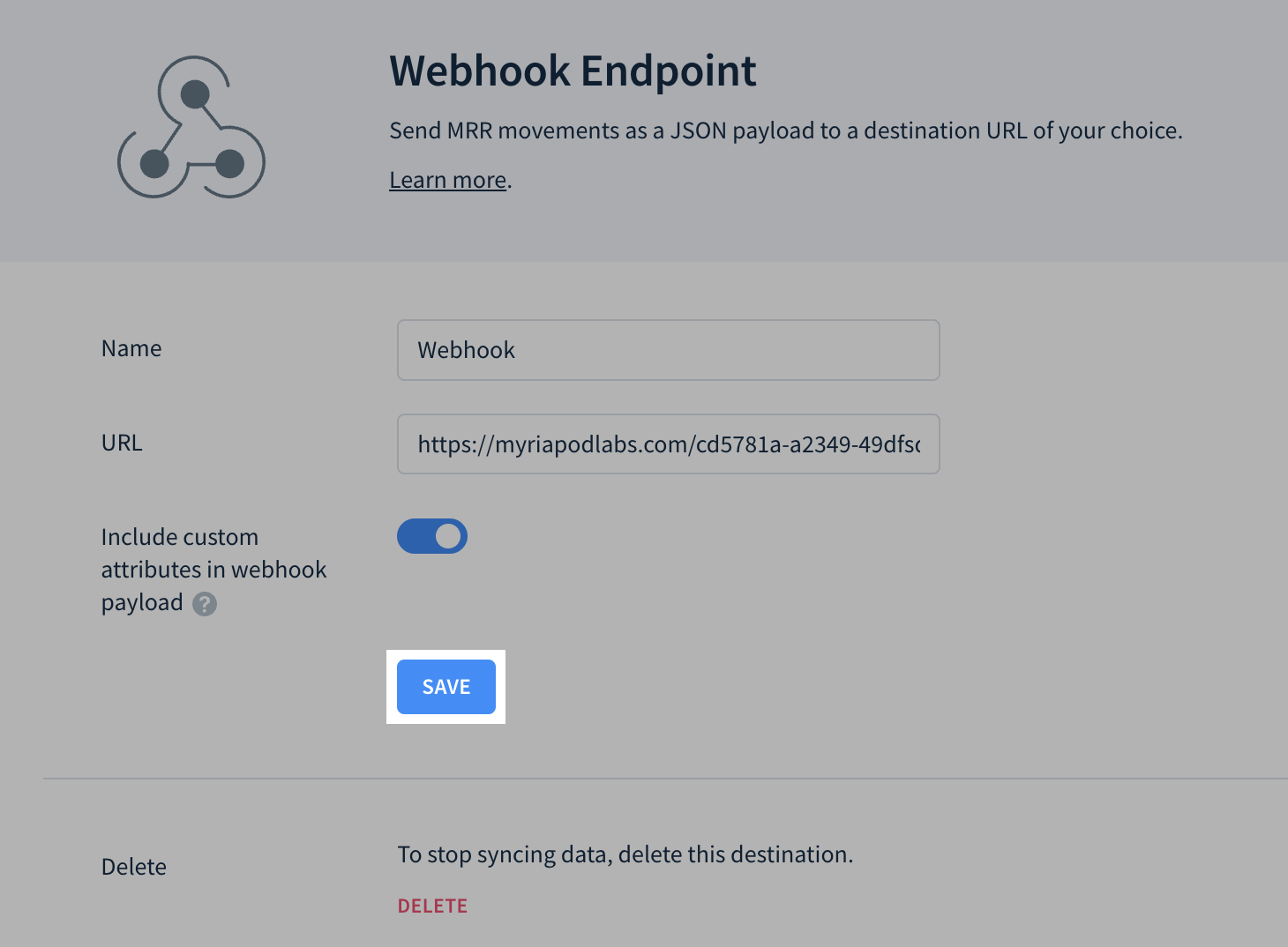The image size is (1288, 947).
Task: Open the Learn more link
Action: click(x=447, y=179)
